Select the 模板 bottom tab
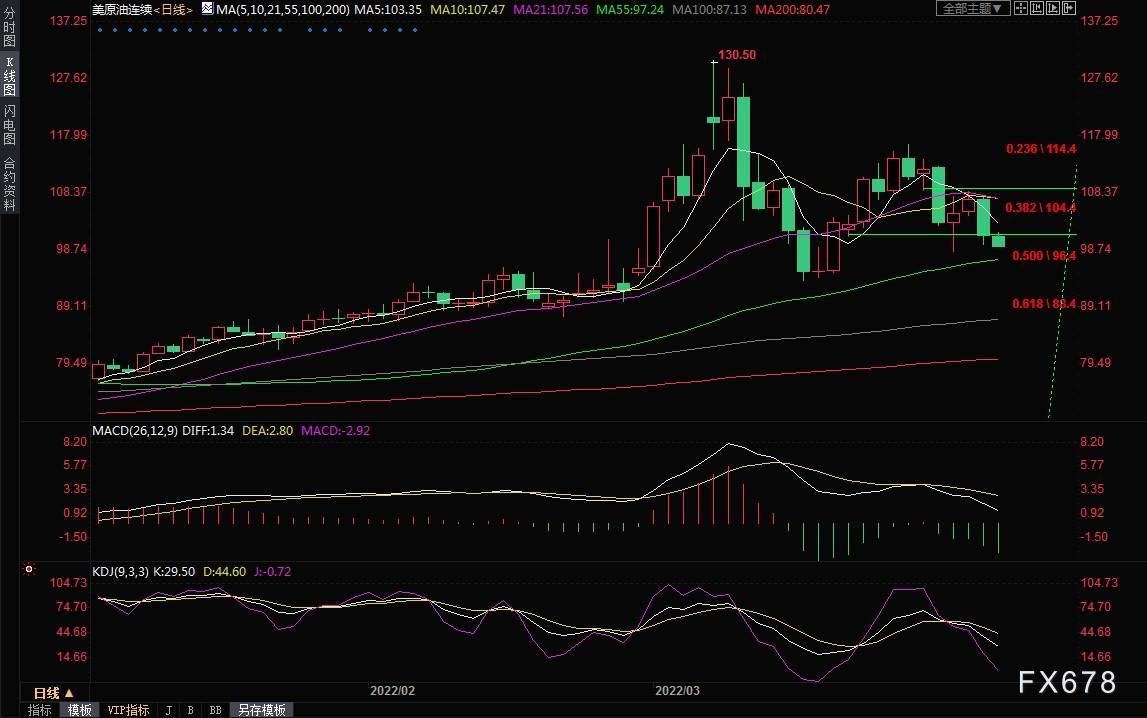Screen dimensions: 1147x718 (x=80, y=710)
